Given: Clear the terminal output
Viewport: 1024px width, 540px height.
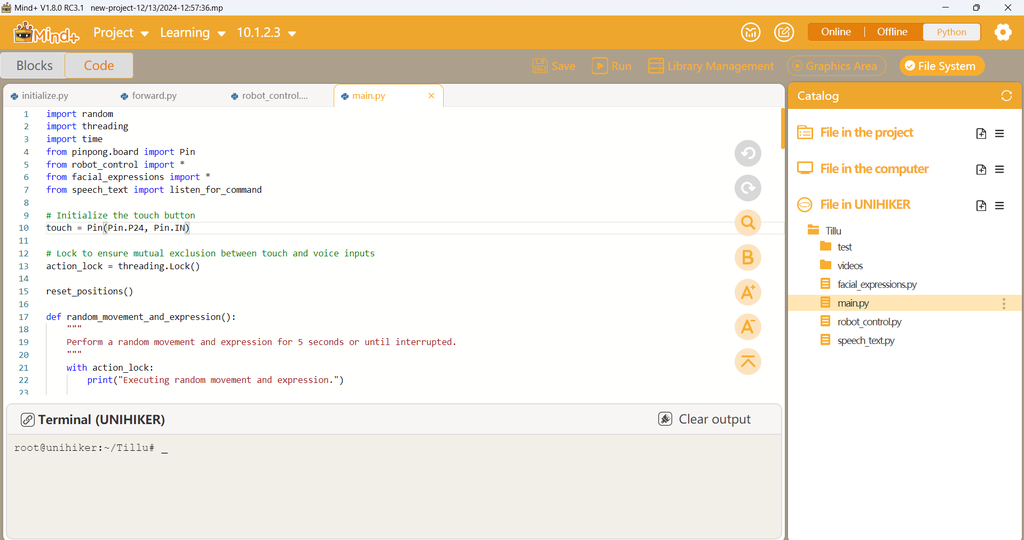Looking at the screenshot, I should [705, 419].
